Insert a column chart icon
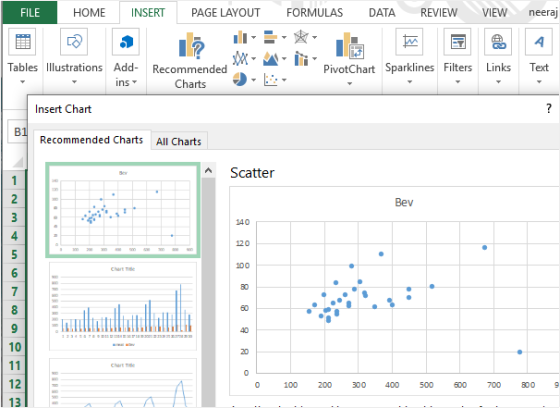Viewport: 560px width, 408px height. [240, 37]
